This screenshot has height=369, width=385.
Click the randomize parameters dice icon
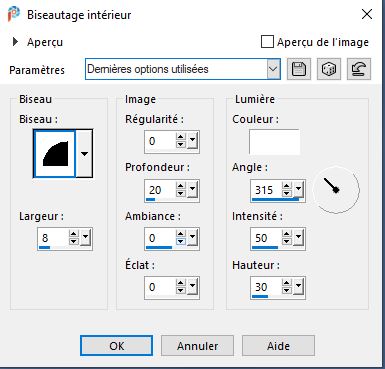(329, 69)
